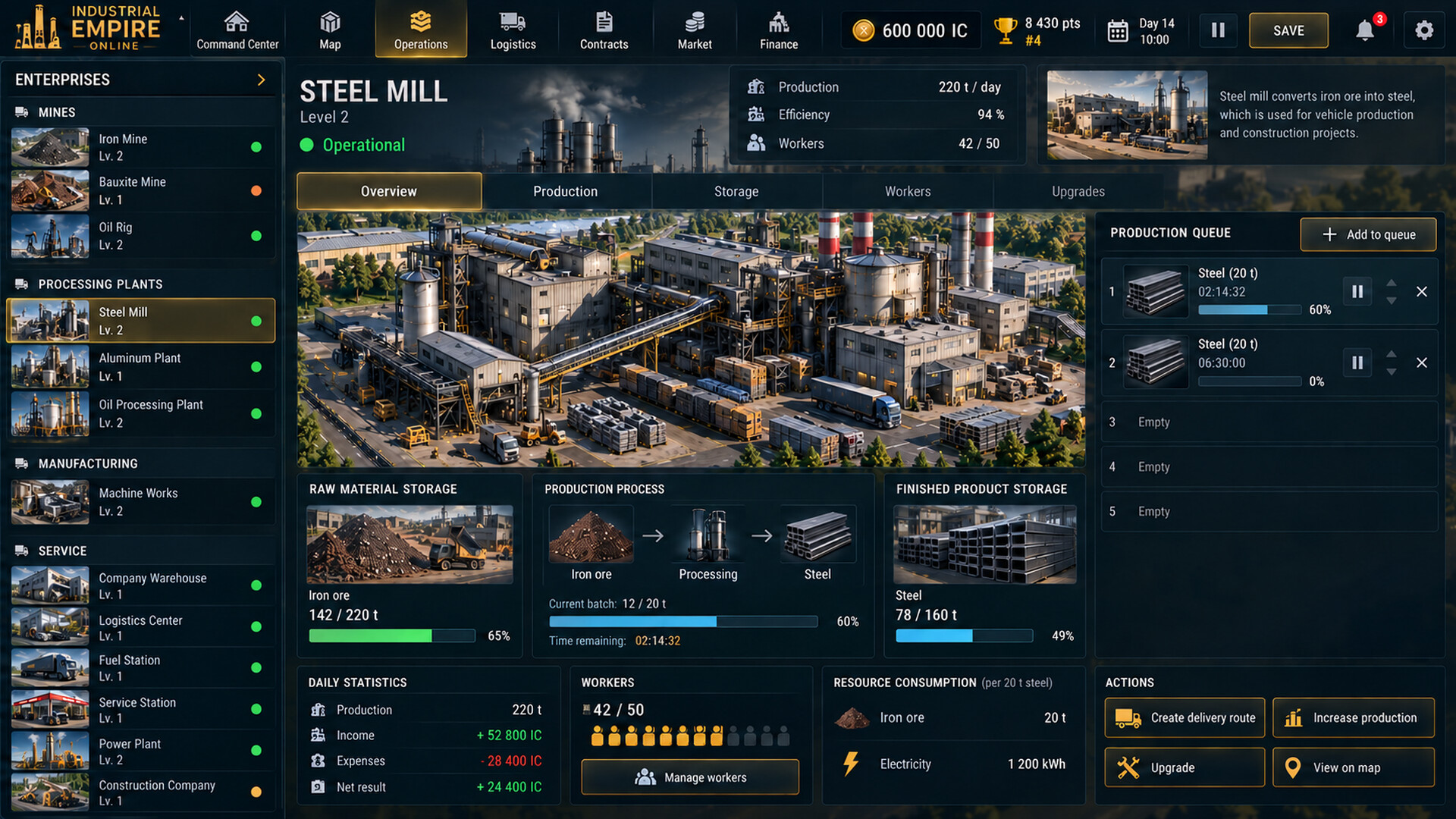The height and width of the screenshot is (819, 1456).
Task: Click the steel mill description thumbnail
Action: click(1127, 115)
